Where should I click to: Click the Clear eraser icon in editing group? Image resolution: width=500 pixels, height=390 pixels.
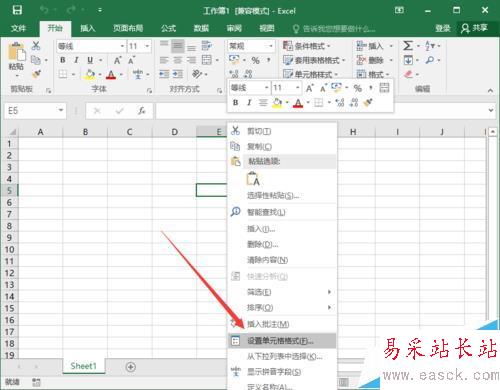coord(409,74)
